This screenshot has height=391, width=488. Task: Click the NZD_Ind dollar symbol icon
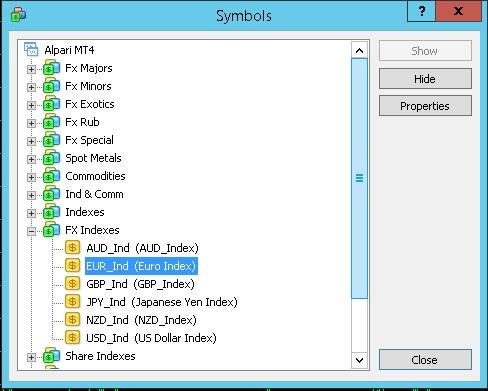(x=72, y=320)
